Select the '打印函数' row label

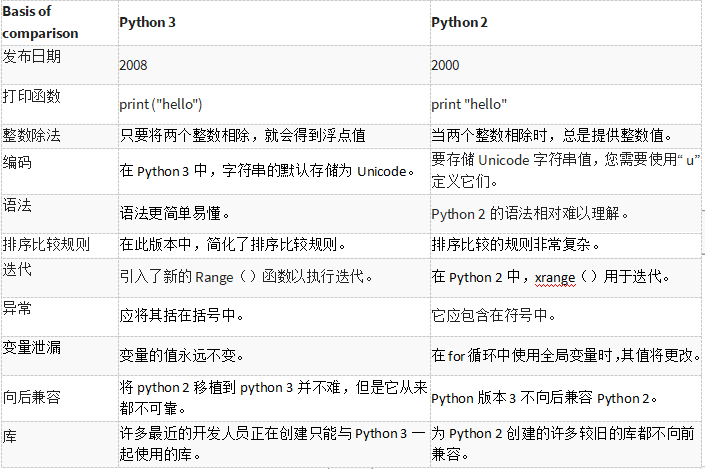coord(31,96)
